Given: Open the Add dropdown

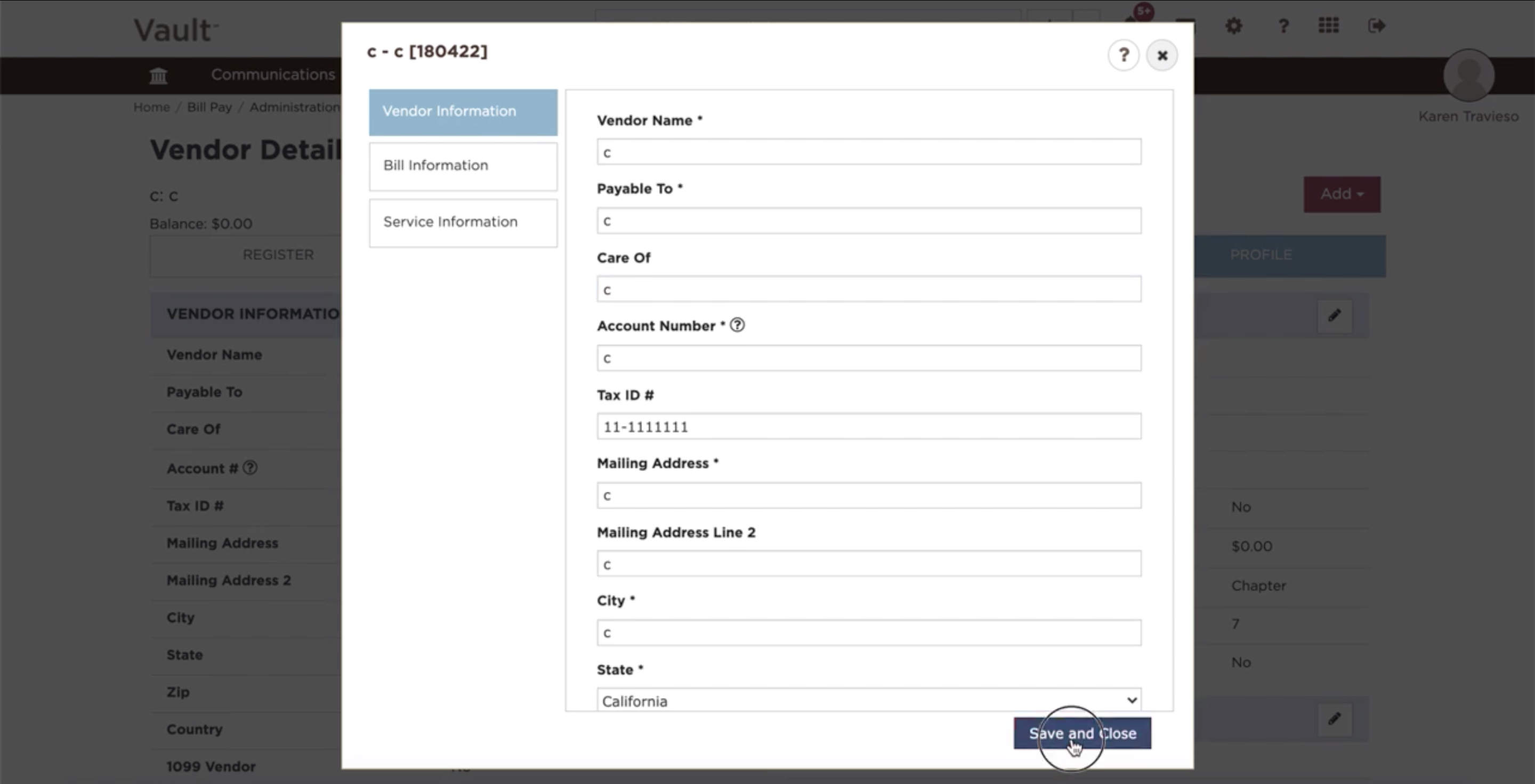Looking at the screenshot, I should [1342, 194].
